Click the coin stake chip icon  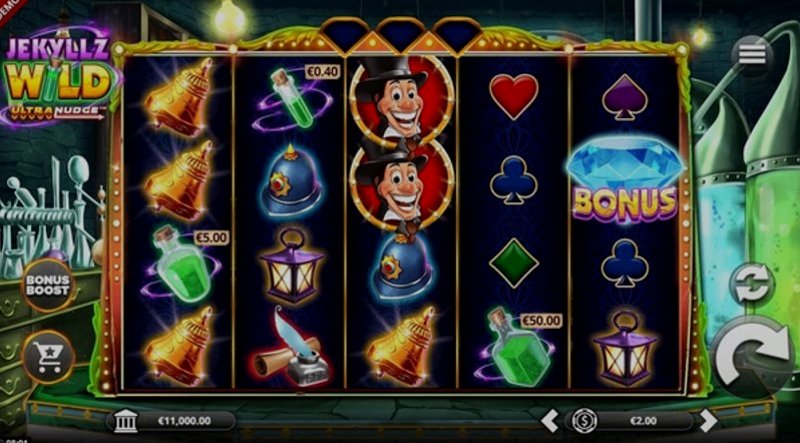pyautogui.click(x=584, y=421)
